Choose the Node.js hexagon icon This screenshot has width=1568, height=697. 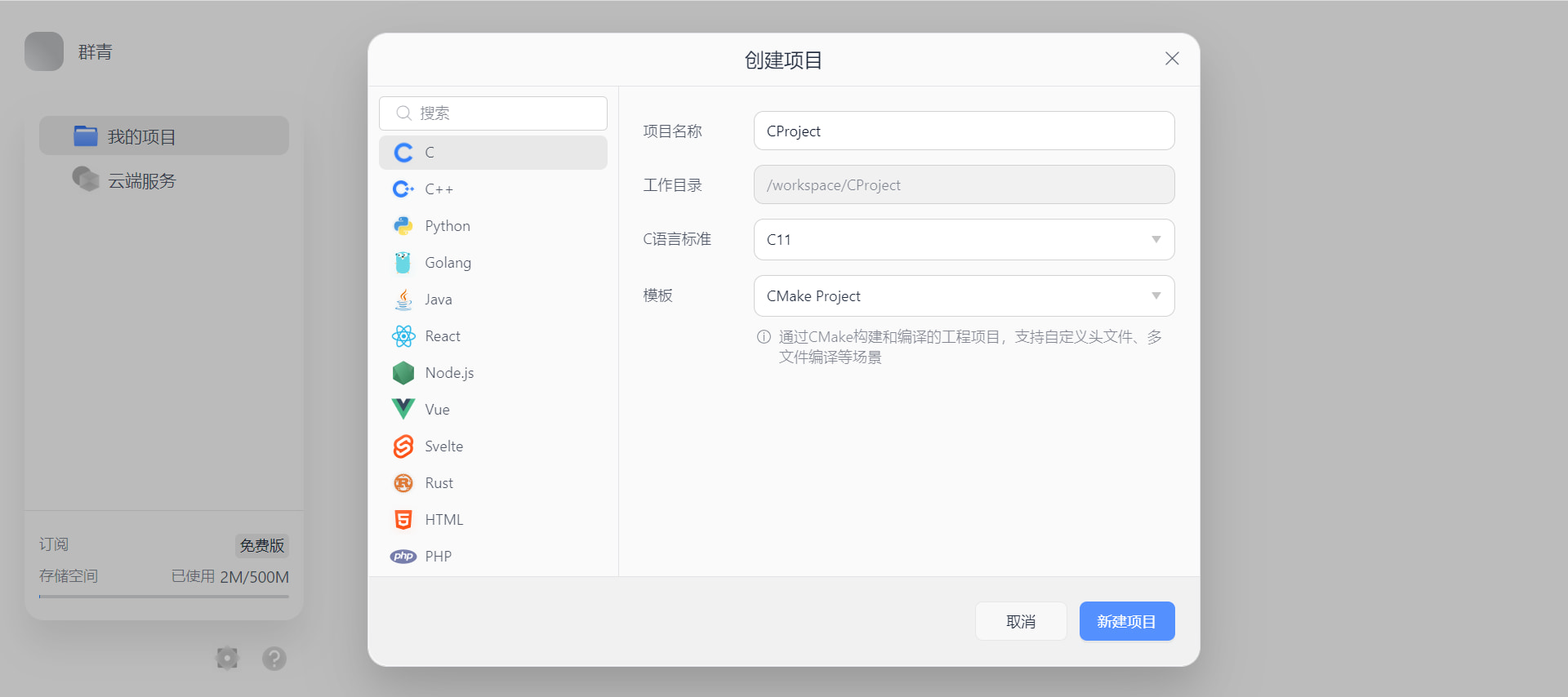[x=403, y=373]
